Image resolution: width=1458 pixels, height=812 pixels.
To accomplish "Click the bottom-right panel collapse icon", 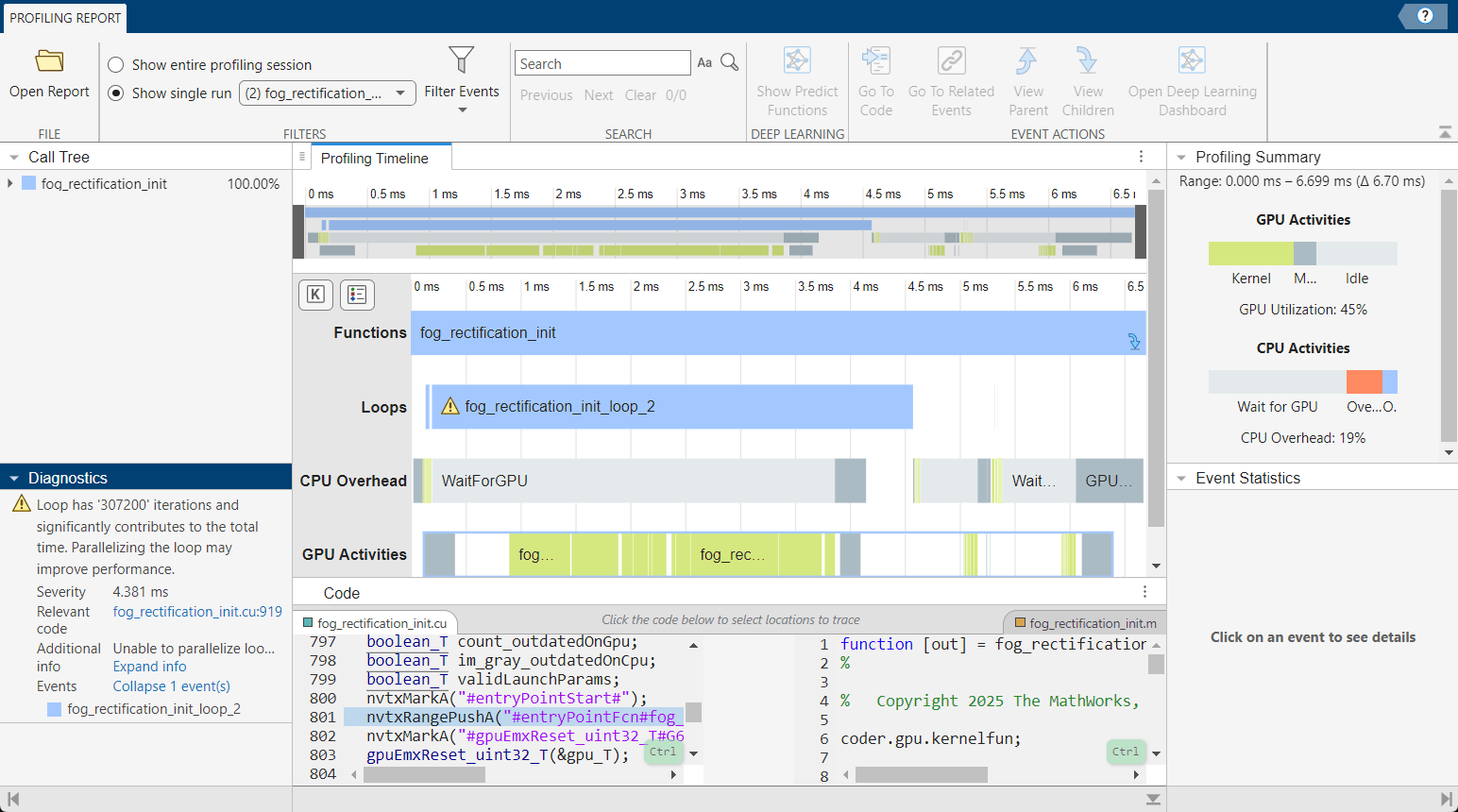I will coord(1446,799).
